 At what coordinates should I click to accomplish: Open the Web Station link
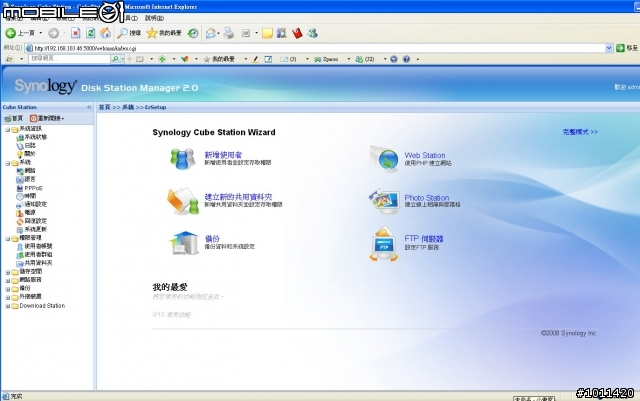[425, 155]
